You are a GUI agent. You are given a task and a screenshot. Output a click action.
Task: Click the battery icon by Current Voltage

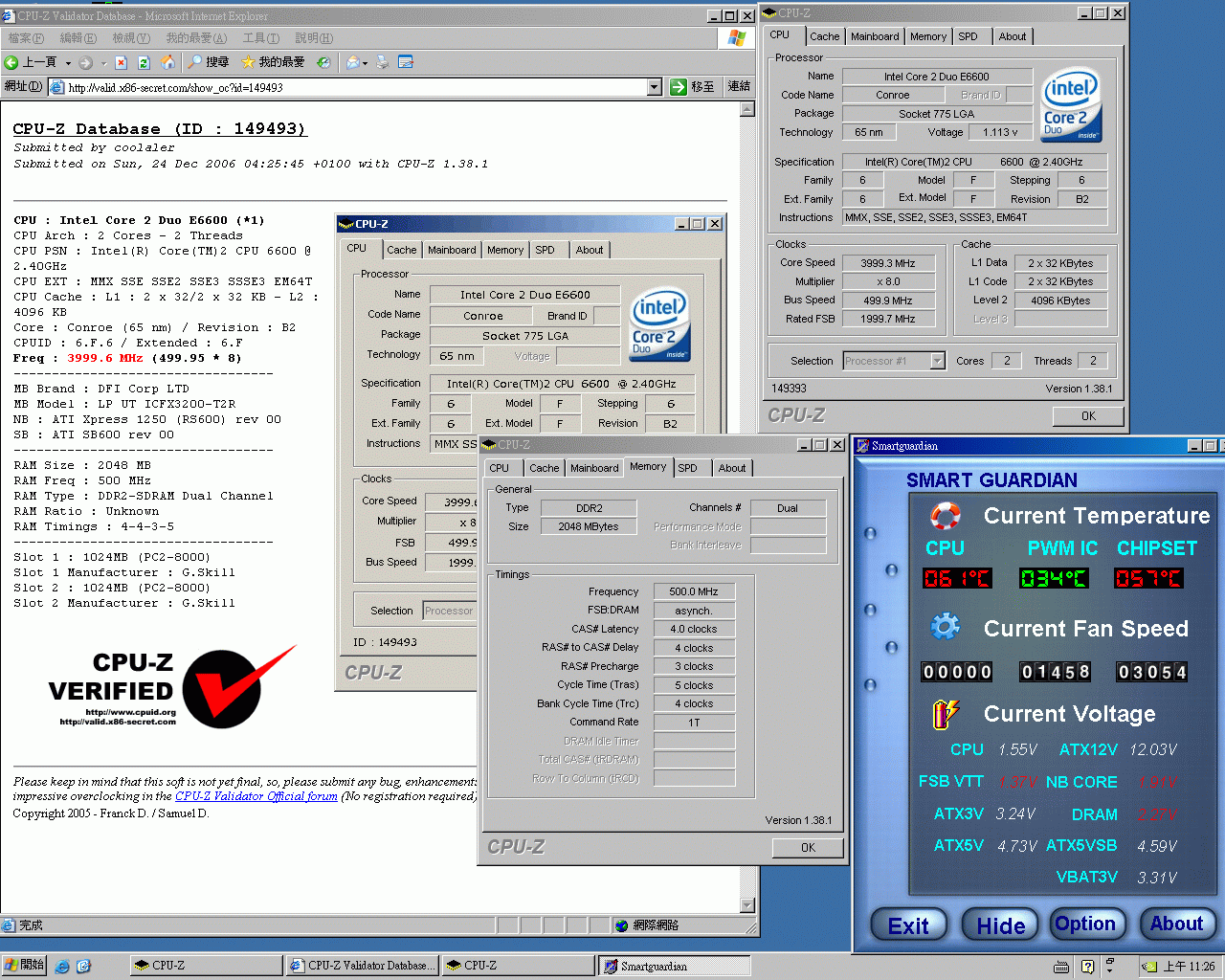pyautogui.click(x=946, y=714)
